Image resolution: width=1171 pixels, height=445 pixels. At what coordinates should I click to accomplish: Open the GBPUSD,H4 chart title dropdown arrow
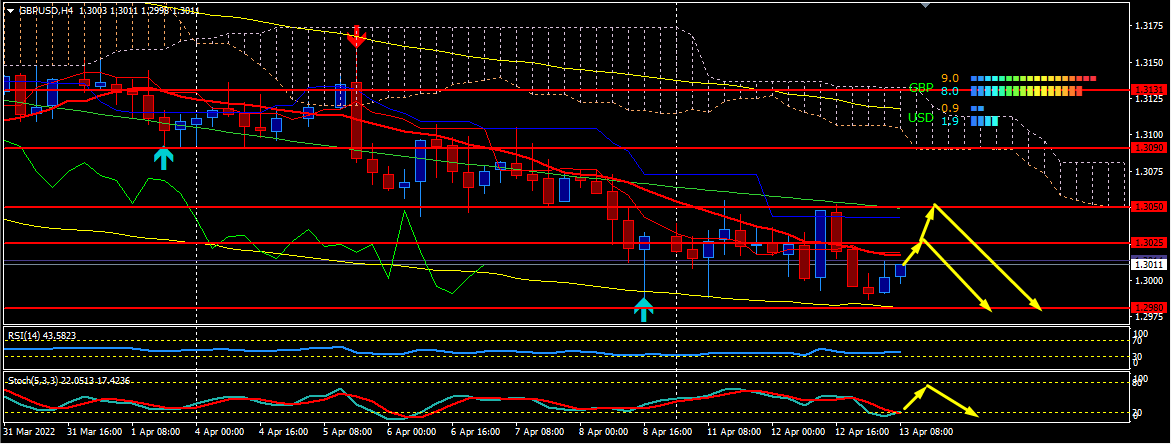tap(10, 10)
